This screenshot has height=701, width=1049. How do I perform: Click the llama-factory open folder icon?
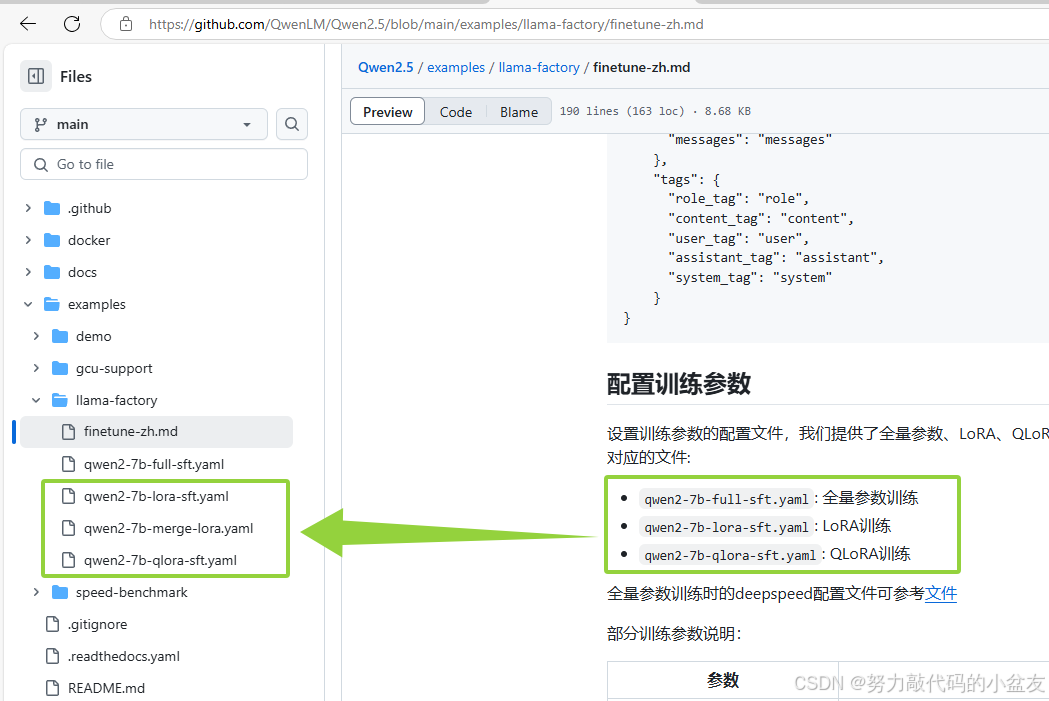60,400
